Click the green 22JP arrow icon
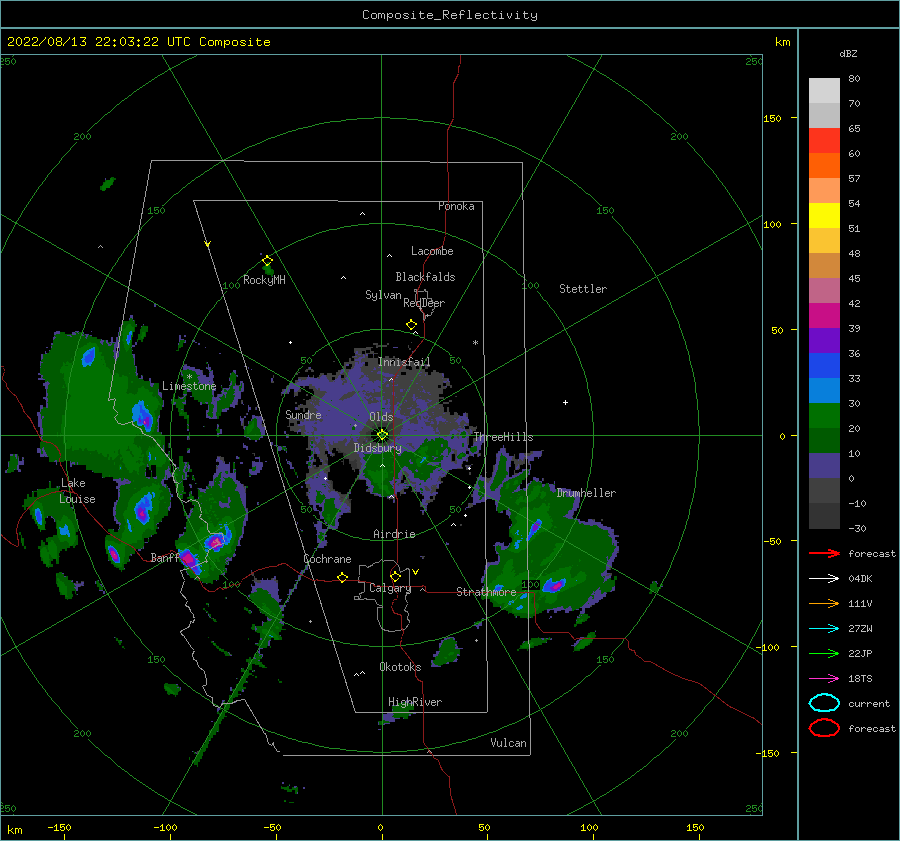 tap(824, 653)
